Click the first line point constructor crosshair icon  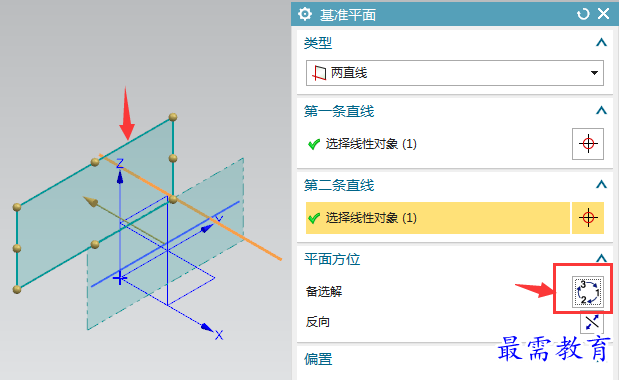588,144
